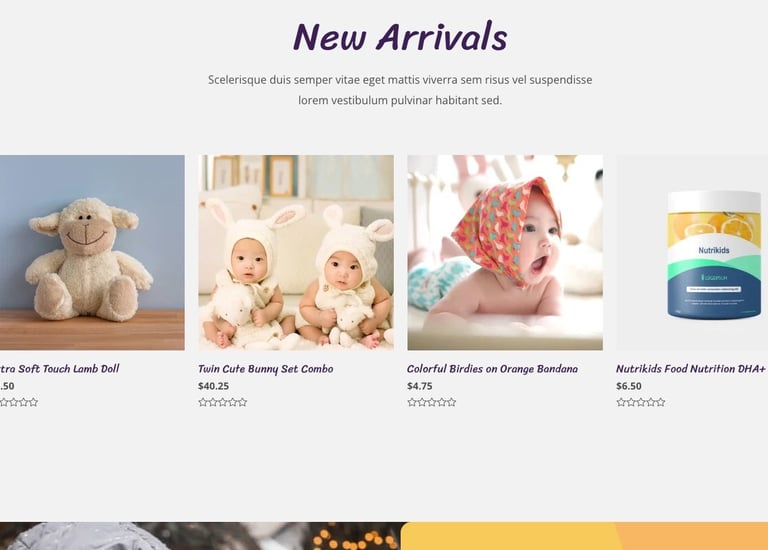Click the Colorful Birdies on Orange Bandana title

492,369
